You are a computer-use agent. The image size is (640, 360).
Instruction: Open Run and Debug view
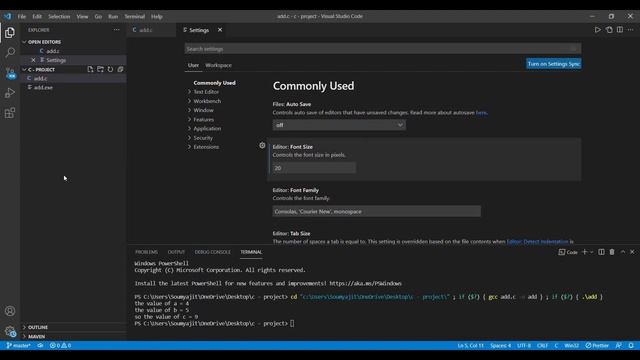[x=10, y=93]
